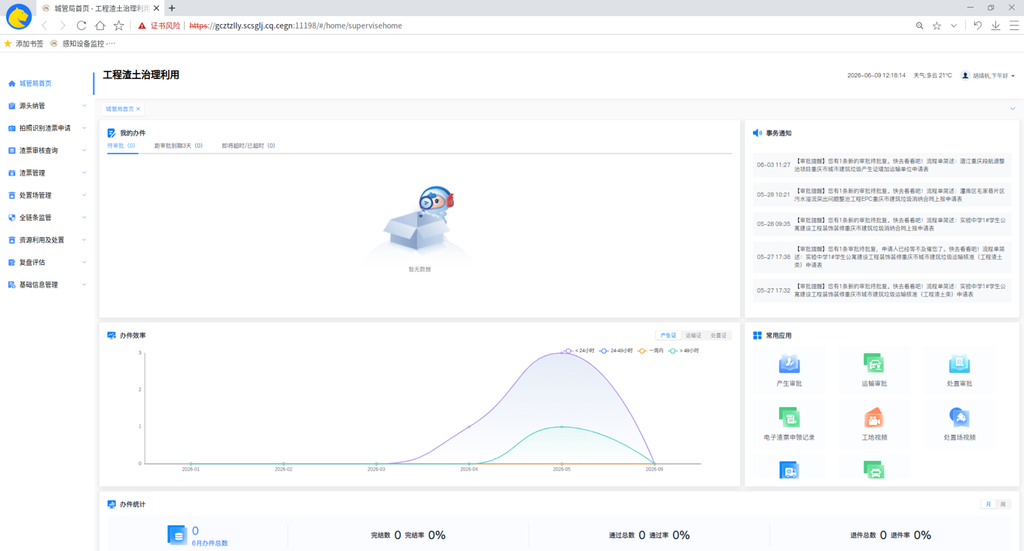Toggle the <24小时 legend series
This screenshot has height=551, width=1024.
click(579, 351)
